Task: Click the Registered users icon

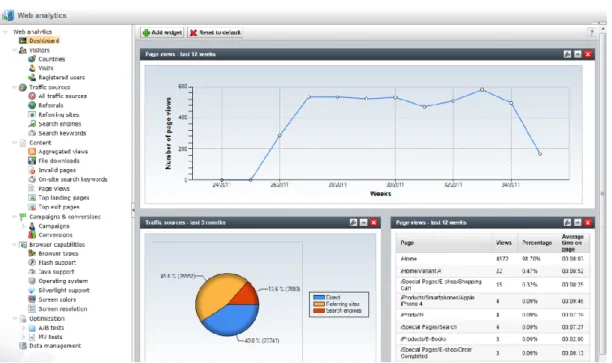Action: coord(32,77)
